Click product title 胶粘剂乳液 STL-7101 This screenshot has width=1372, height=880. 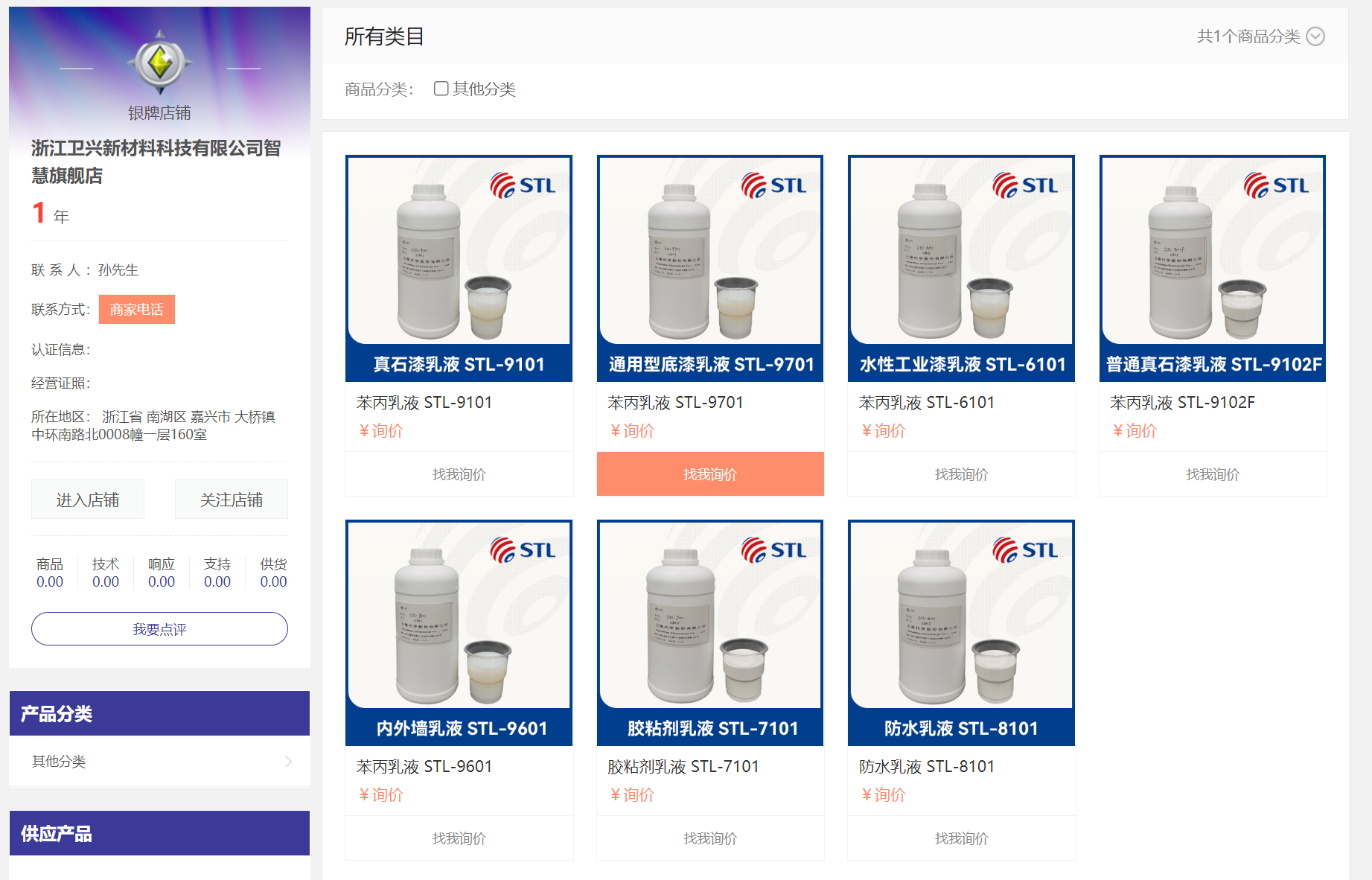683,767
